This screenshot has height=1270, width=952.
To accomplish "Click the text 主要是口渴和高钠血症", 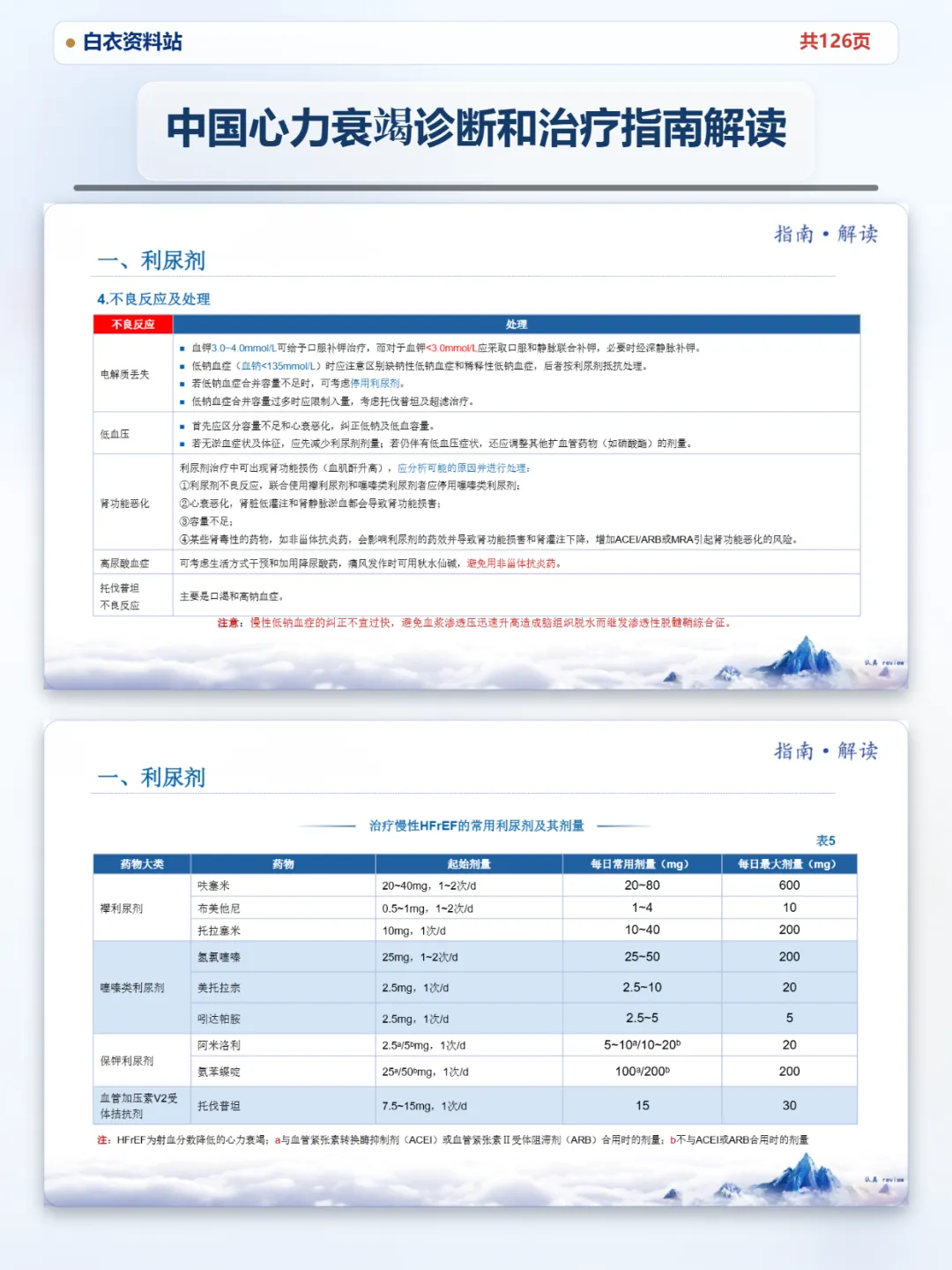I will 231,597.
